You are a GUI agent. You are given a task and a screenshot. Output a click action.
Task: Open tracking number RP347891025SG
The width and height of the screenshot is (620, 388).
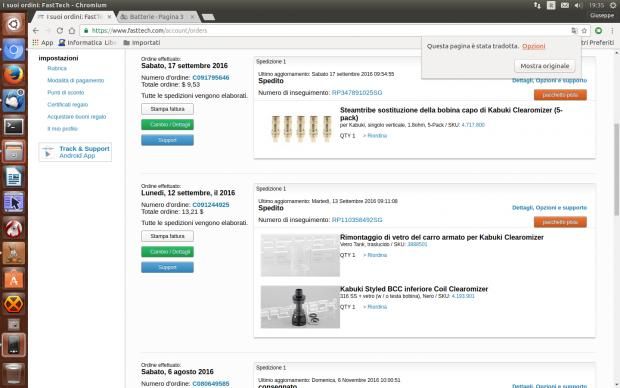click(357, 93)
